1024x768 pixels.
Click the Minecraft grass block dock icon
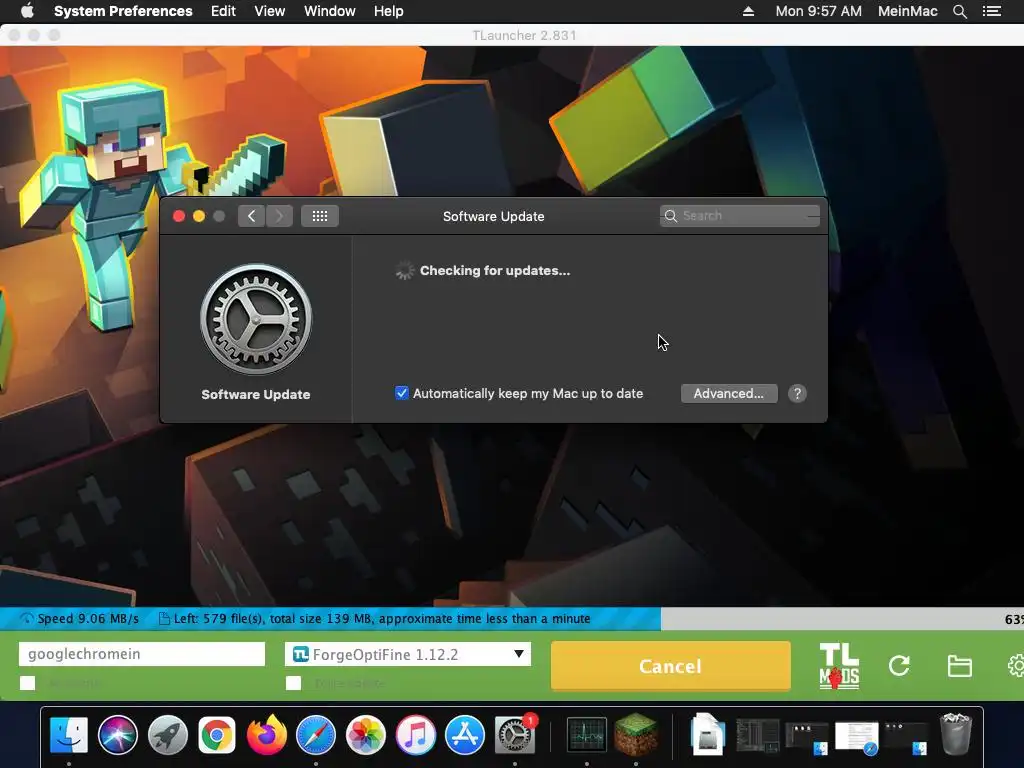636,733
